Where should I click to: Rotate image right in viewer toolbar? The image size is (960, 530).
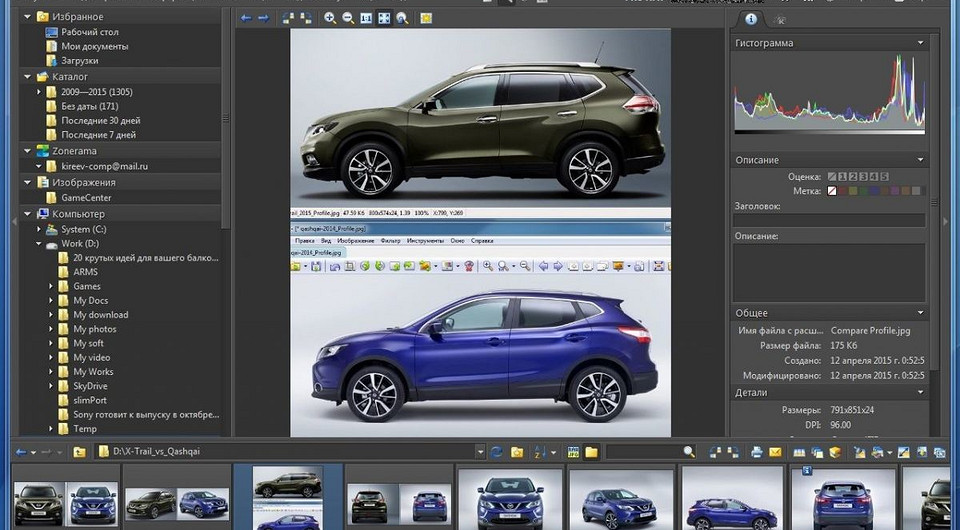pos(306,18)
